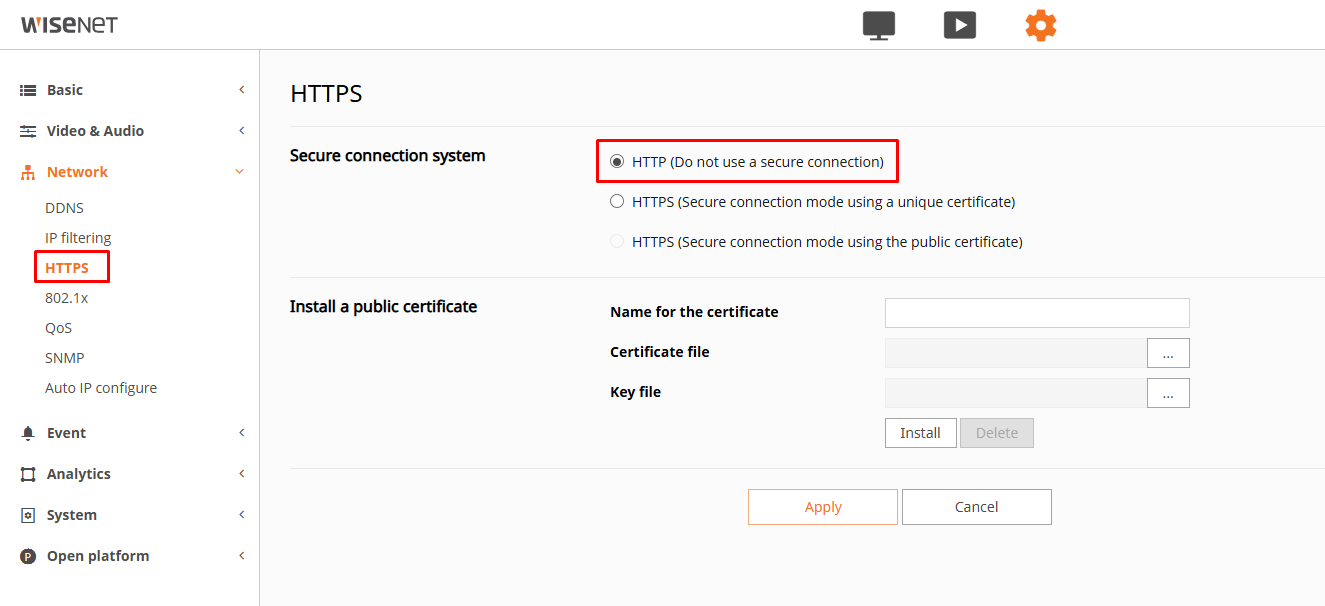
Task: Select HTTPS unique certificate mode
Action: coord(617,201)
